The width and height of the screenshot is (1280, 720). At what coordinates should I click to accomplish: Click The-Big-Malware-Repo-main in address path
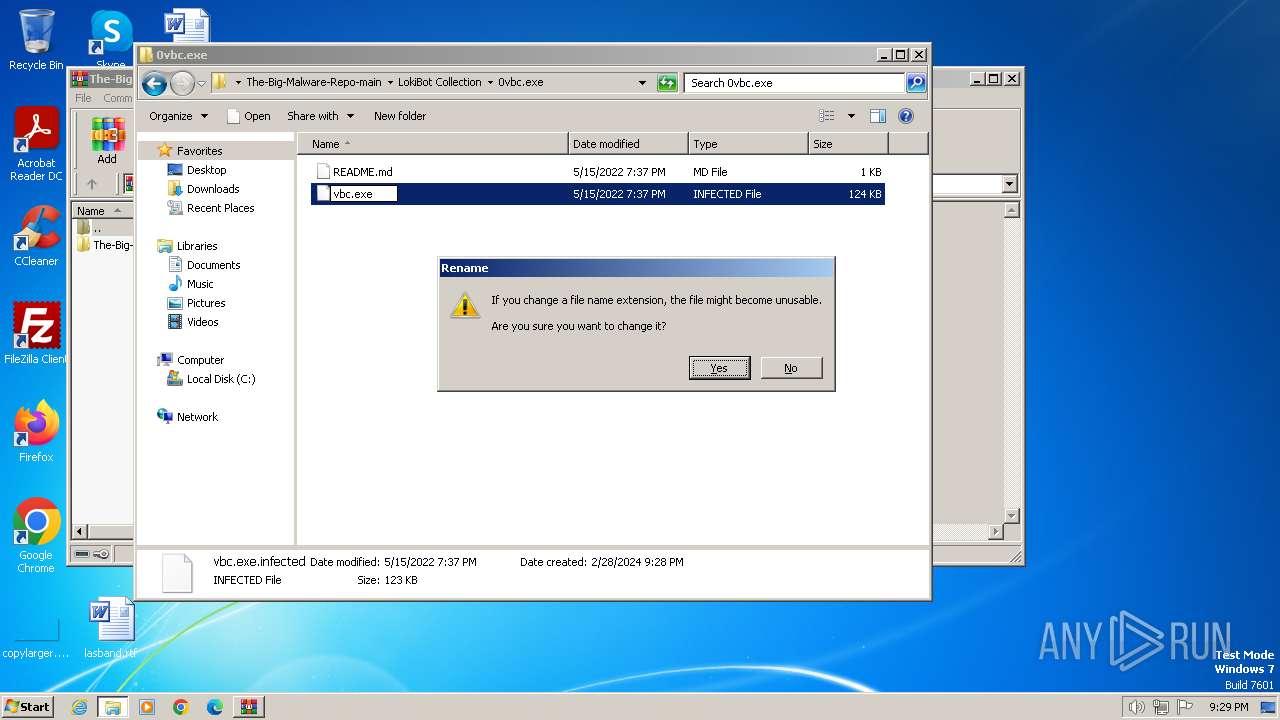pos(314,83)
